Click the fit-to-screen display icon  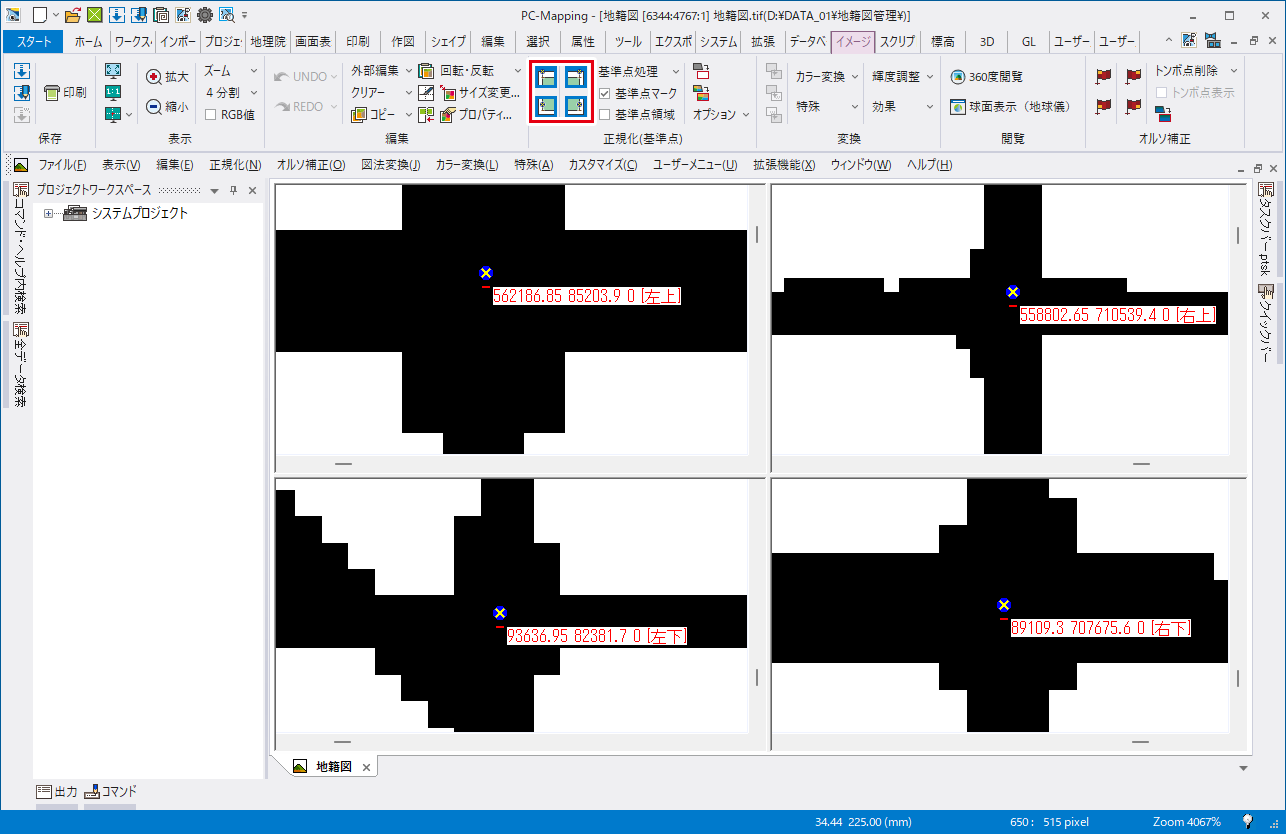click(113, 70)
